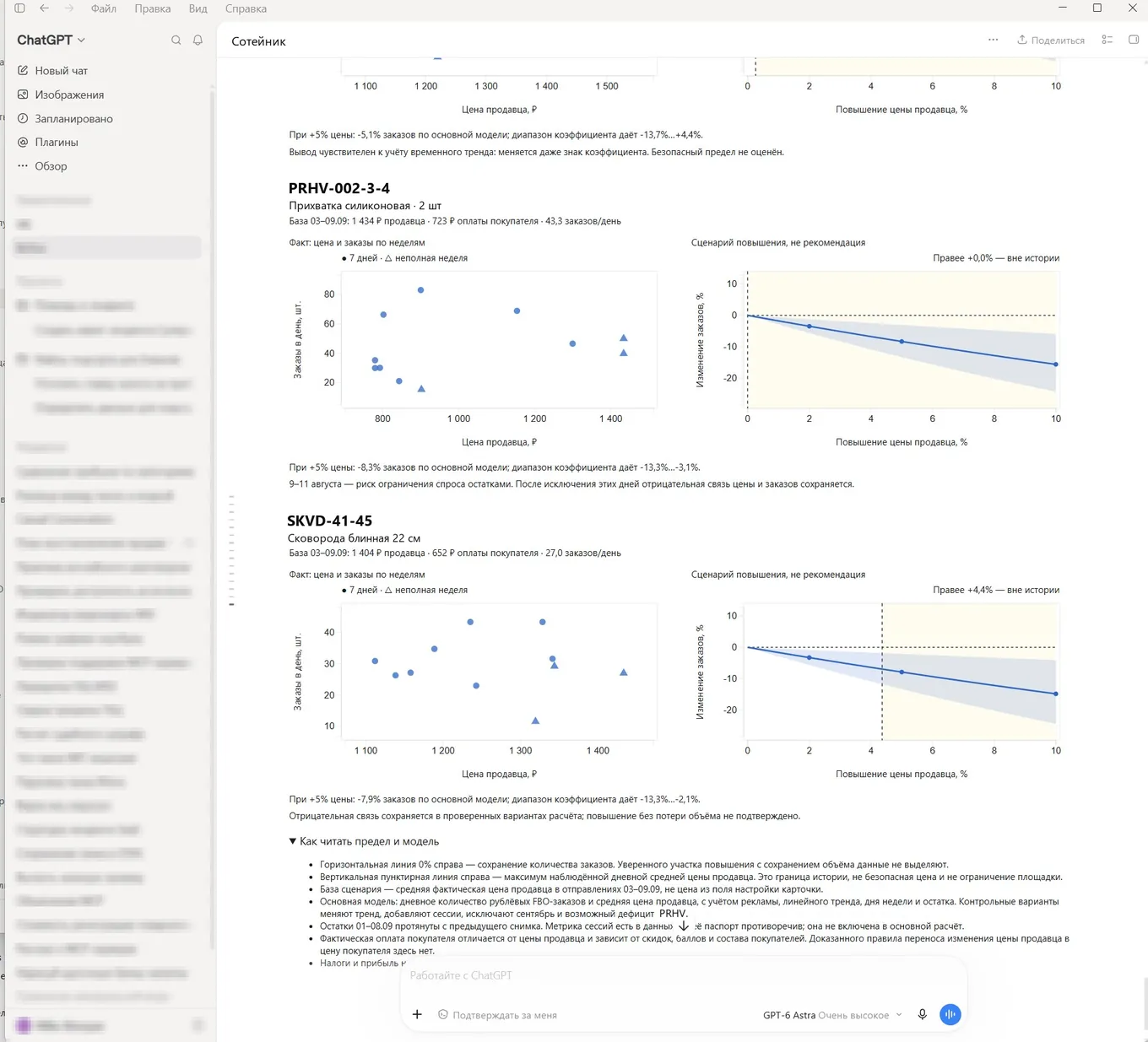The image size is (1148, 1042).
Task: Toggle Подтверждать за меня
Action: 497,1015
